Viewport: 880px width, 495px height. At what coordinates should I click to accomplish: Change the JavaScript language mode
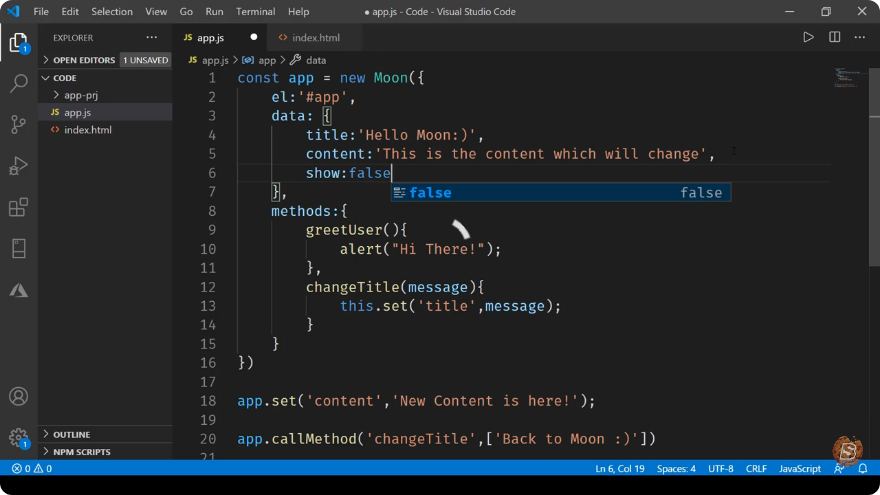[800, 468]
